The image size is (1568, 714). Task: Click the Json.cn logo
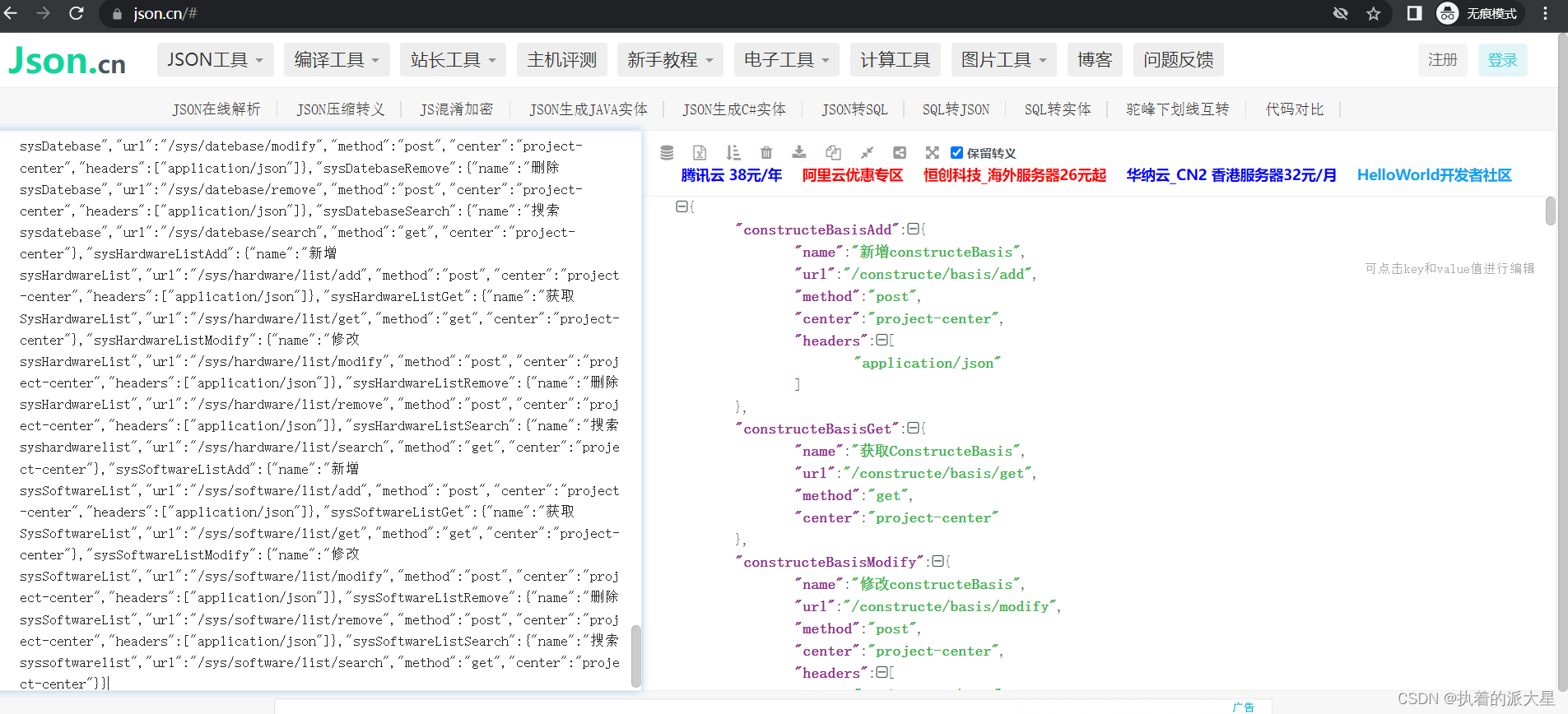click(x=67, y=61)
